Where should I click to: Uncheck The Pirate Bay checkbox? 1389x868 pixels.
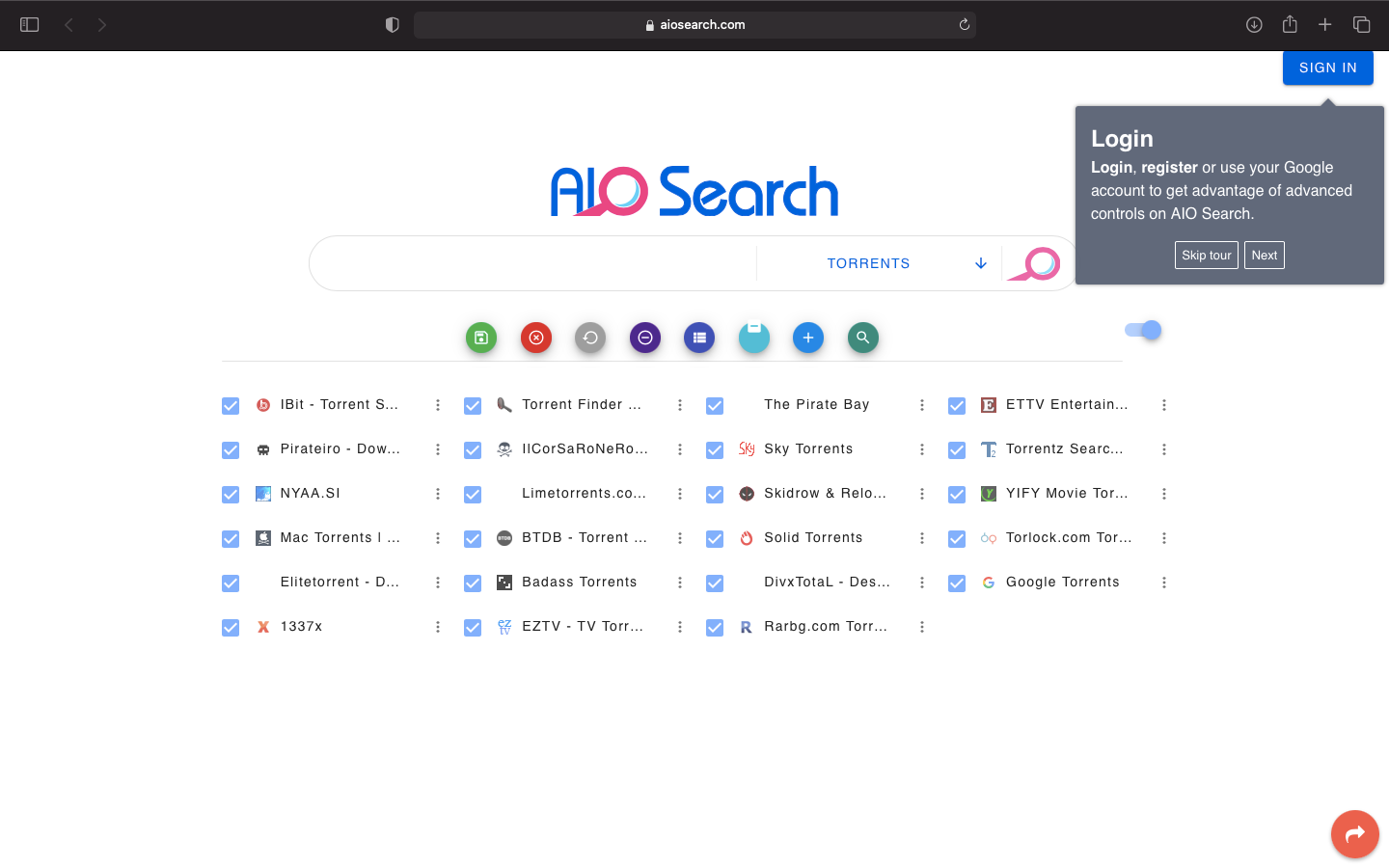point(715,406)
